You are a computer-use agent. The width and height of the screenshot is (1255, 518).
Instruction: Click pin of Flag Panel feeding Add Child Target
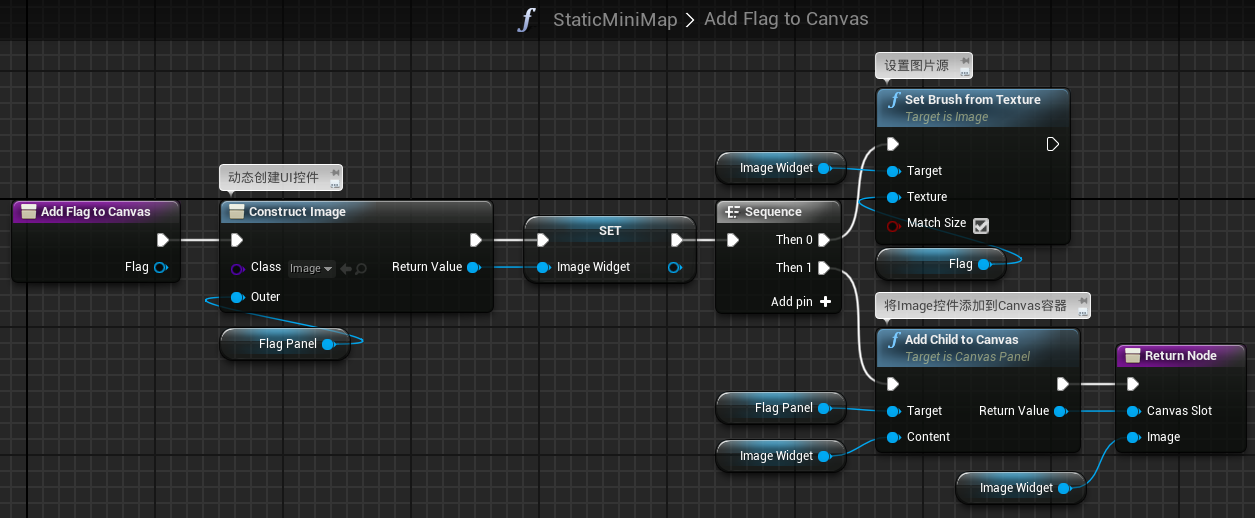pyautogui.click(x=824, y=408)
